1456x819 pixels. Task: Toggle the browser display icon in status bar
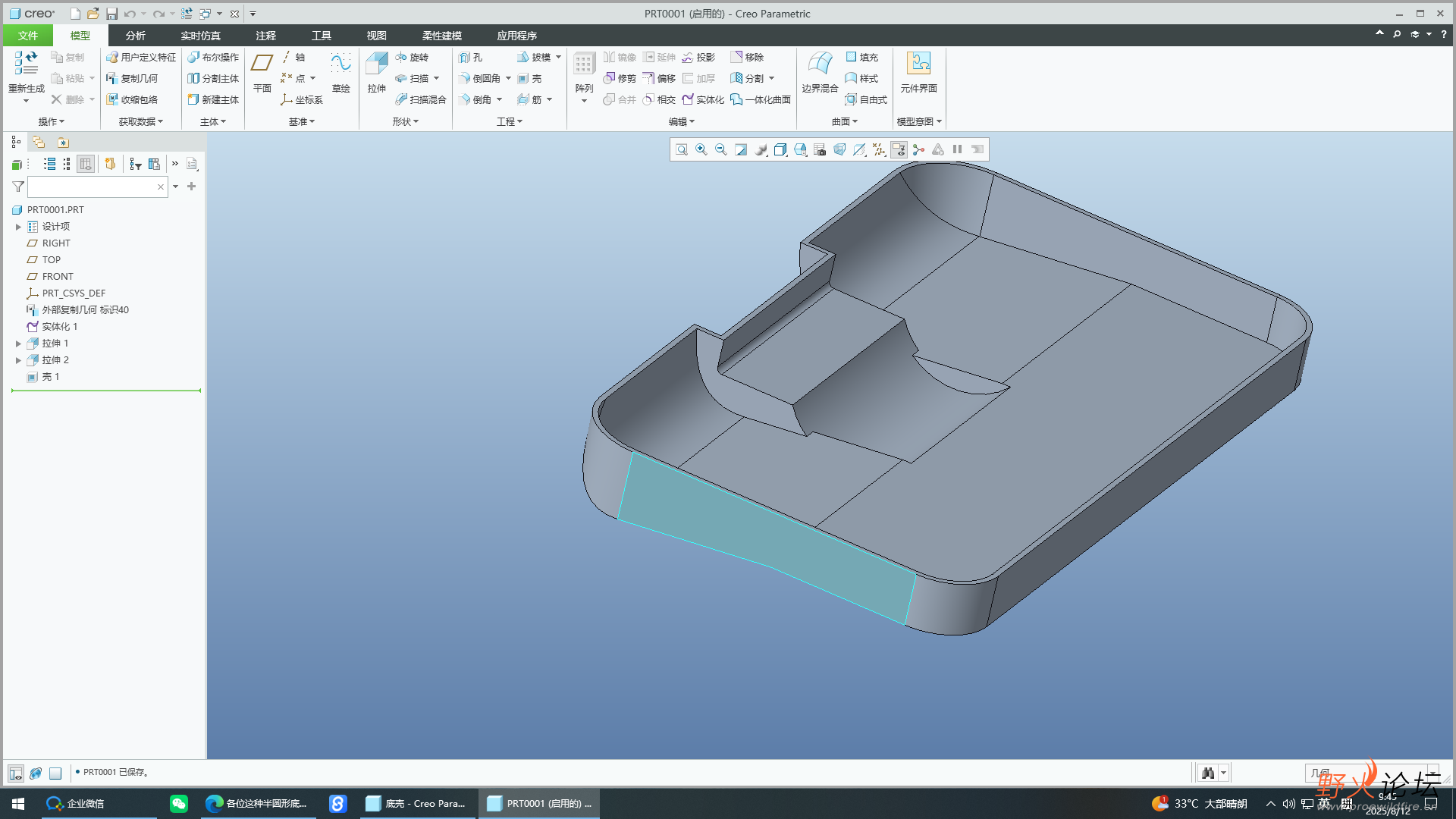(36, 773)
